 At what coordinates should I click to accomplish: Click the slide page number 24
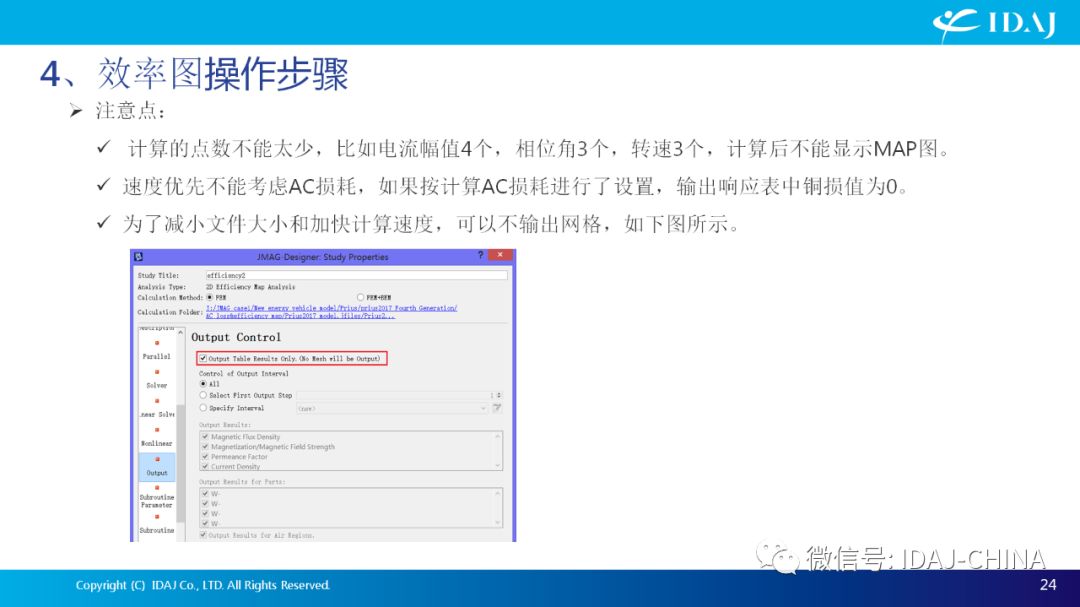[1048, 585]
